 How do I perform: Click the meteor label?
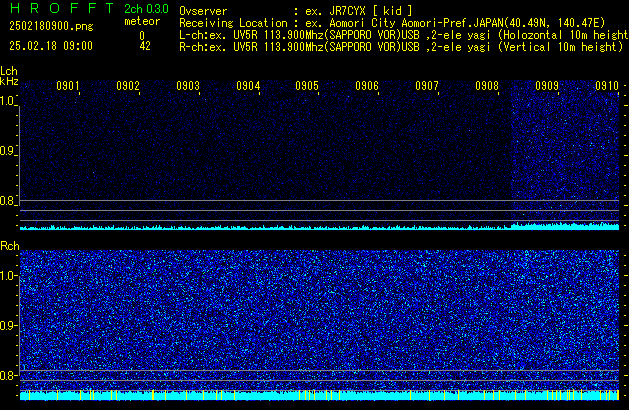[142, 21]
